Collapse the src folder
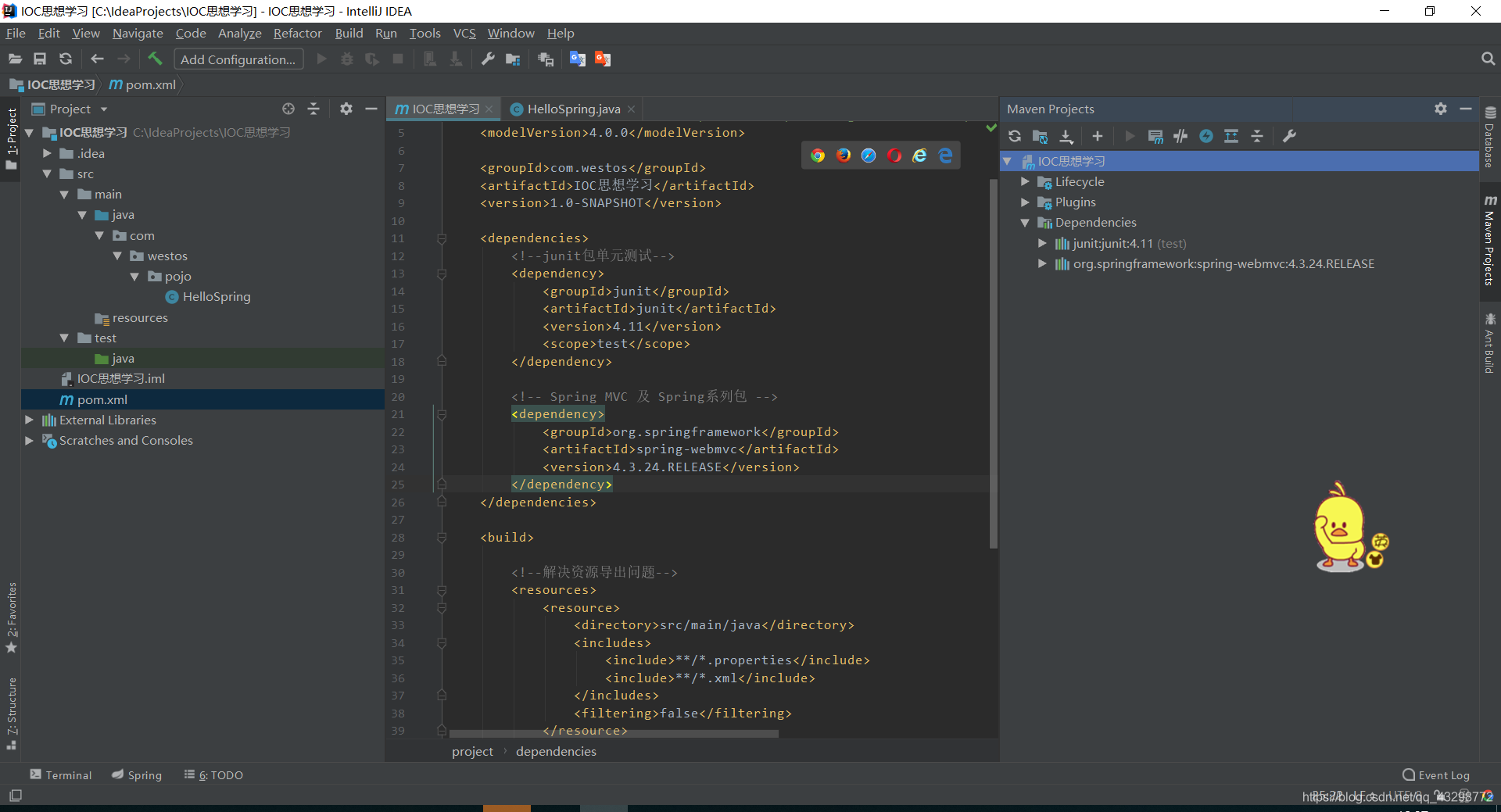Viewport: 1501px width, 812px height. [x=47, y=173]
